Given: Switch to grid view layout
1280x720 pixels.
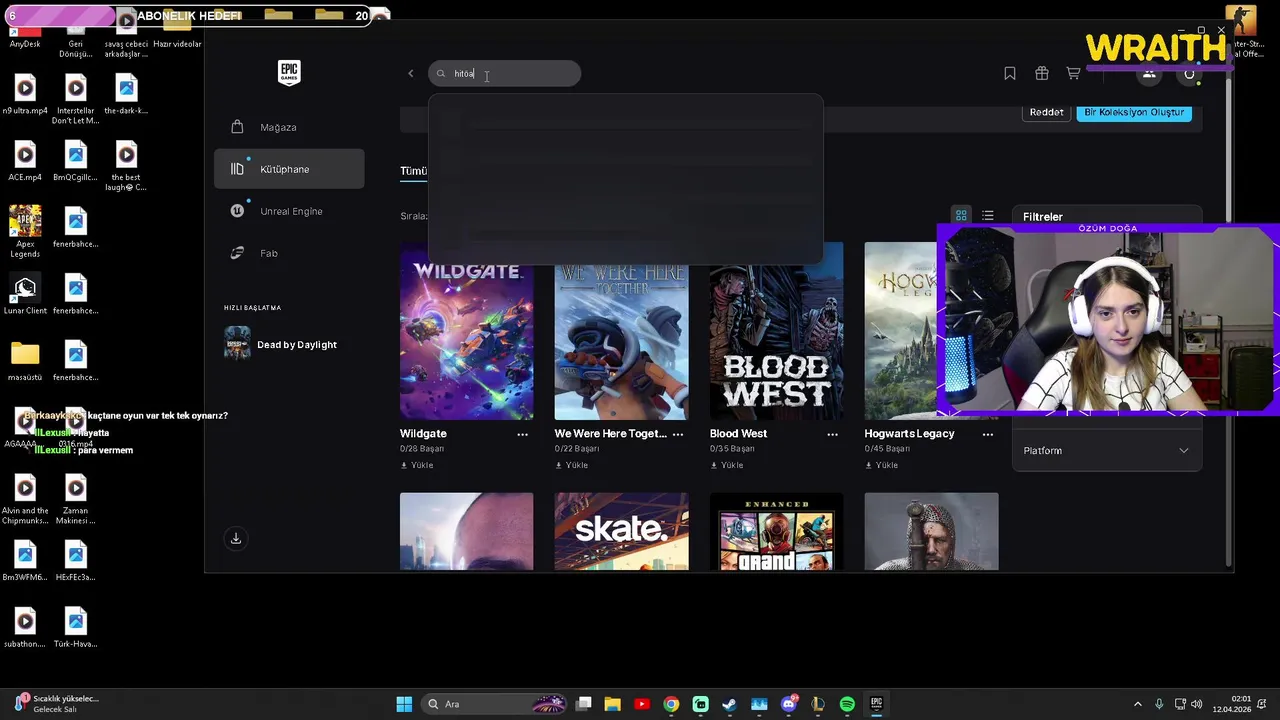Looking at the screenshot, I should click(961, 216).
